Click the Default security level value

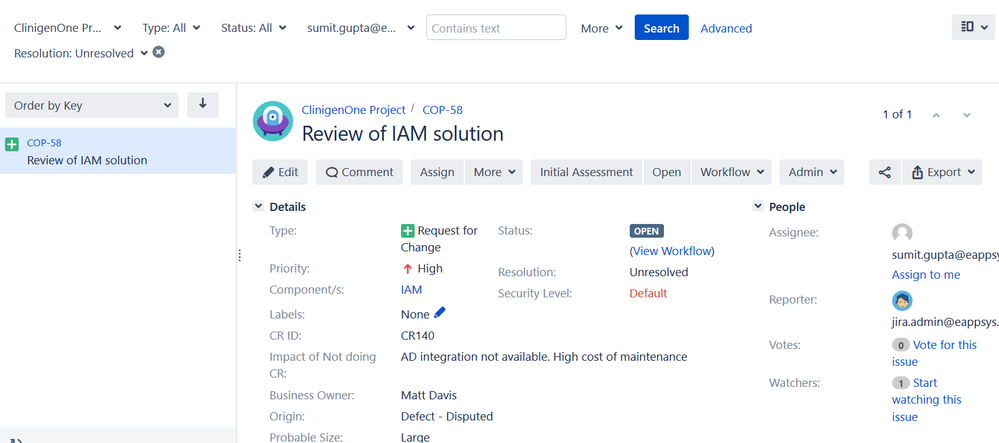coord(648,293)
